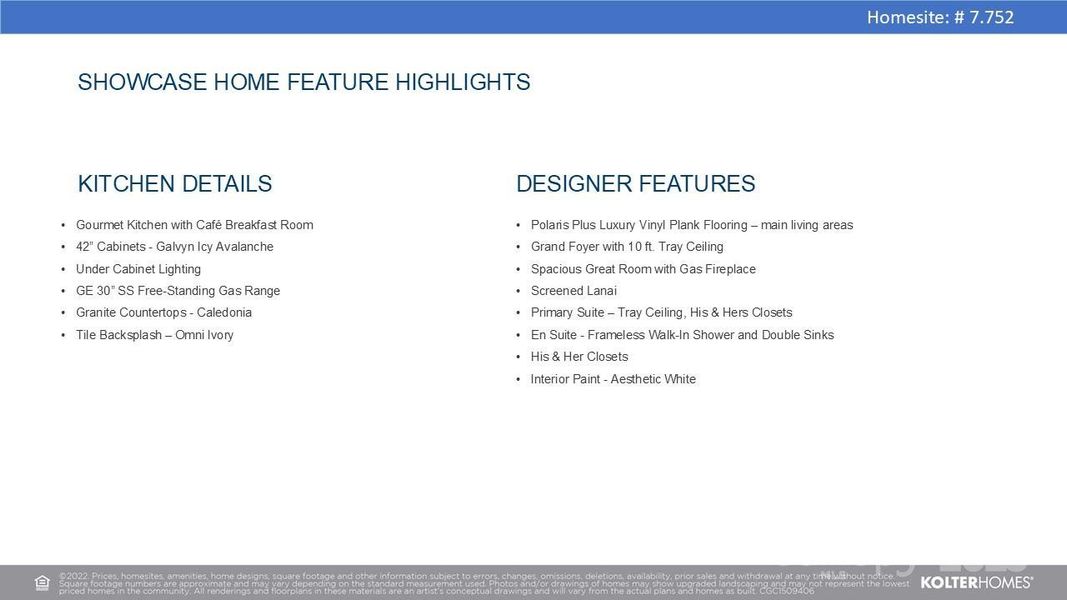Select Granite Countertops - Caledonia item

(x=164, y=313)
